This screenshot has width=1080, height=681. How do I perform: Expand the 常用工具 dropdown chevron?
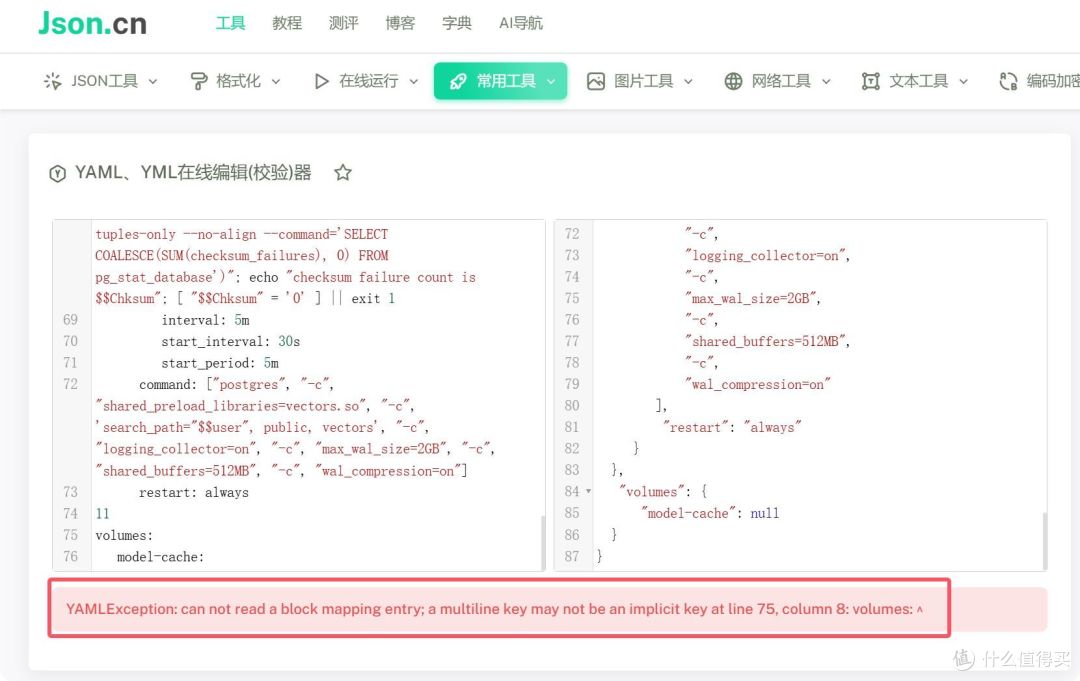(x=551, y=81)
